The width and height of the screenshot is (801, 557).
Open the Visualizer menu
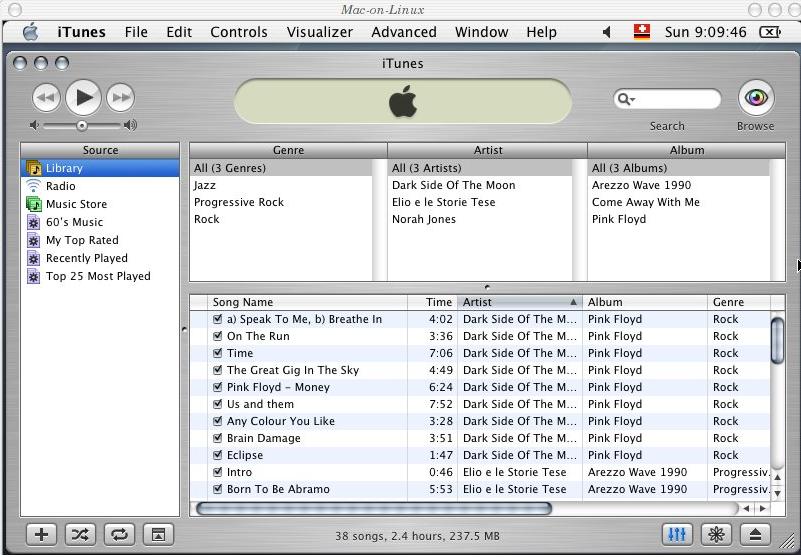tap(319, 32)
